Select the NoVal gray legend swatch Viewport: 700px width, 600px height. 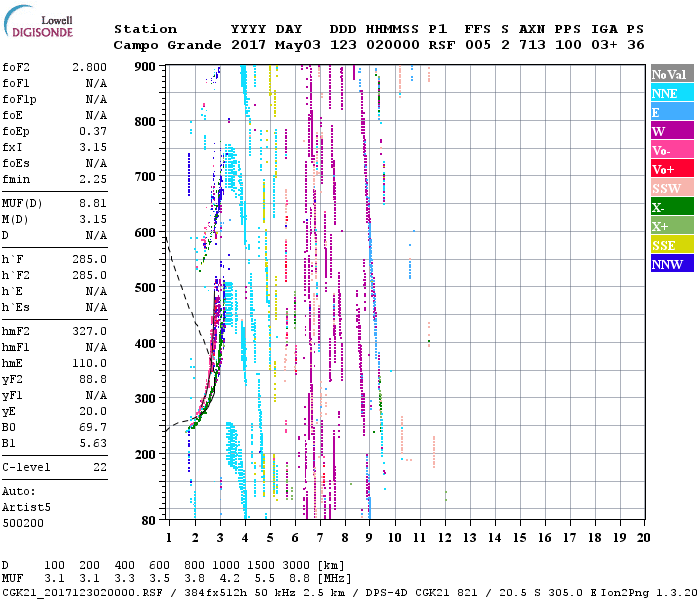672,74
